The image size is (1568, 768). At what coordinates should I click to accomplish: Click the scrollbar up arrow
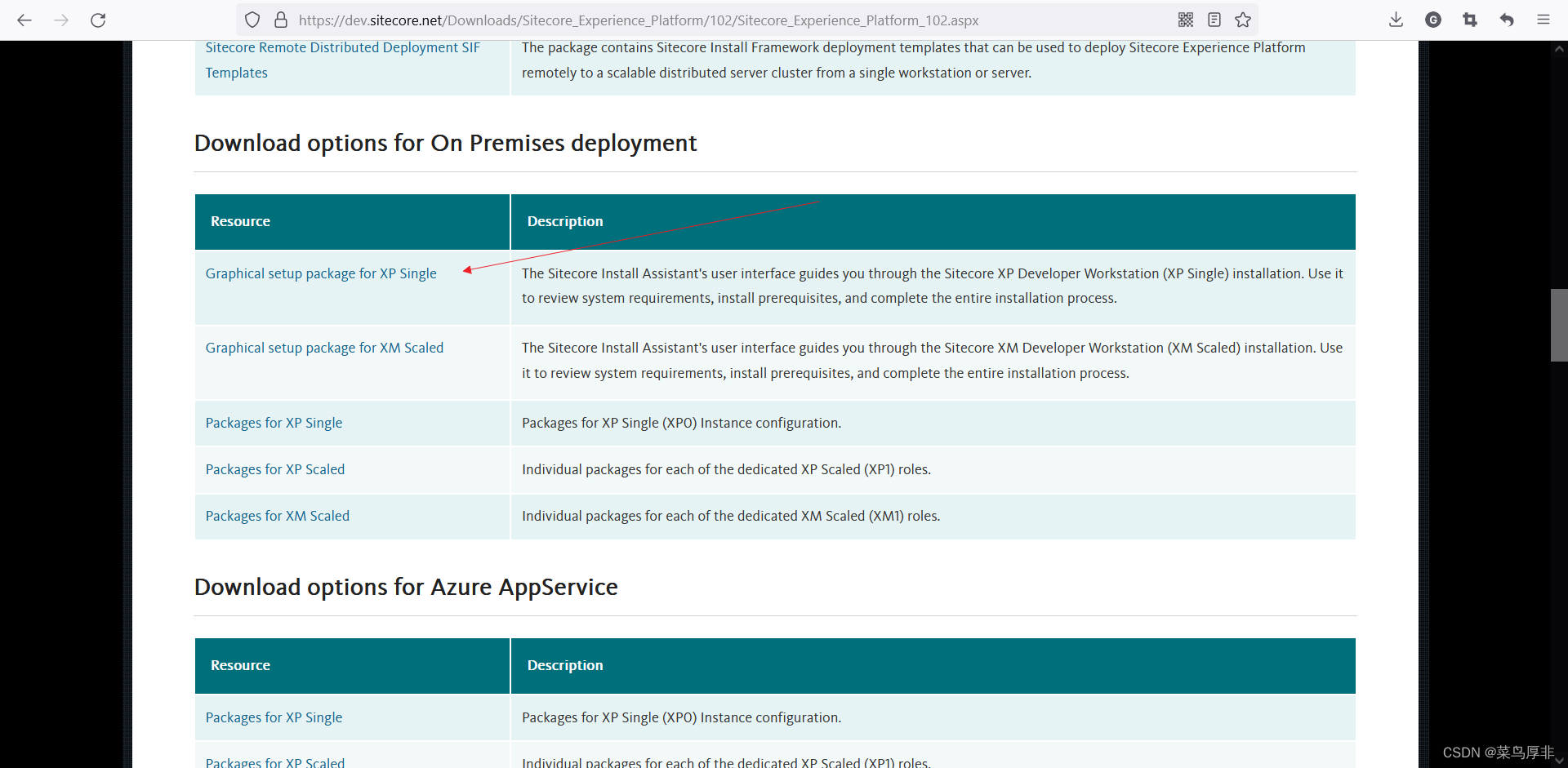1559,49
